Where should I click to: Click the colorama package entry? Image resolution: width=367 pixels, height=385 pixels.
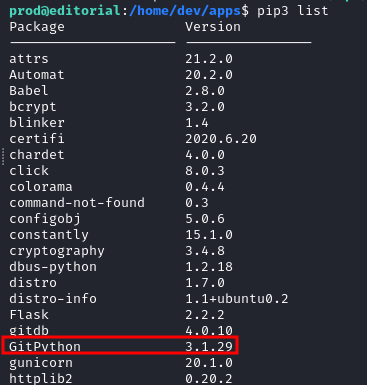[41, 187]
